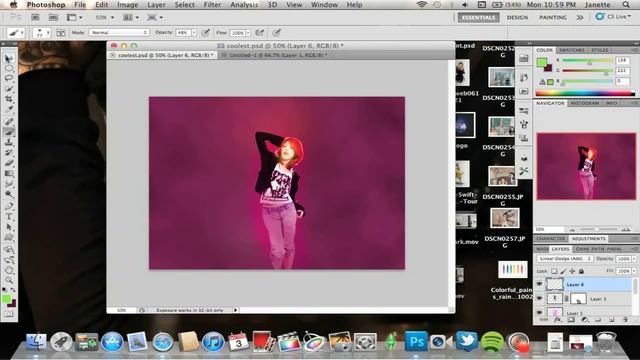The image size is (640, 360).
Task: Click the Create new layer icon
Action: (611, 320)
